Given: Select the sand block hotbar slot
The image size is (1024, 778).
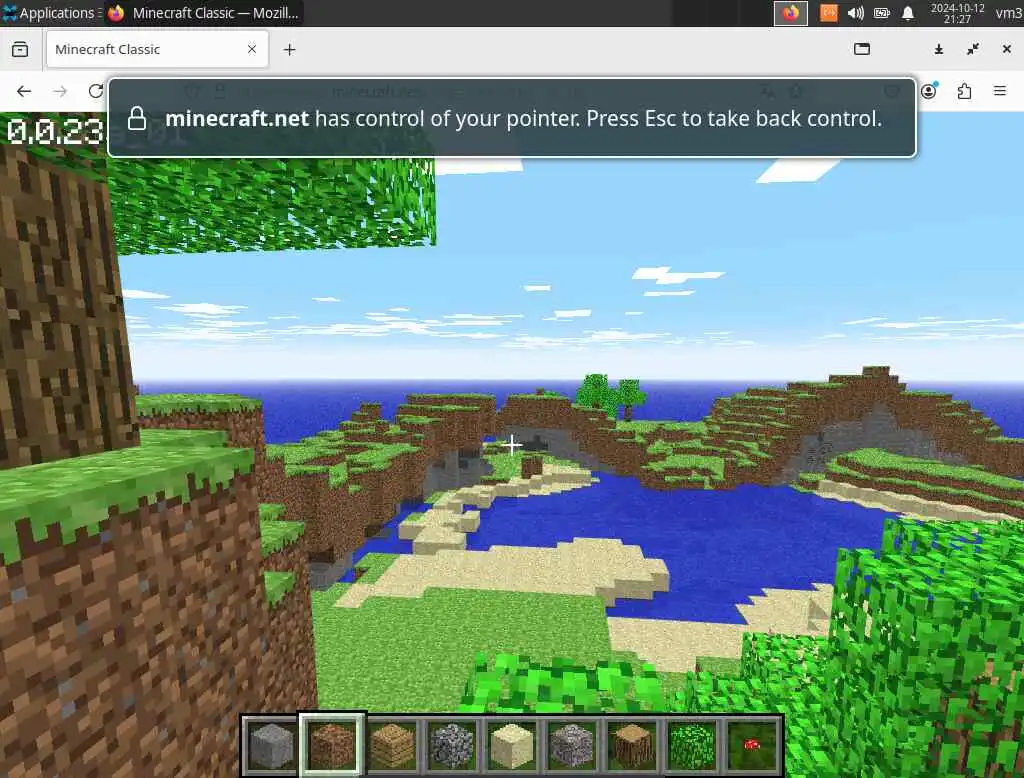Looking at the screenshot, I should click(x=512, y=745).
